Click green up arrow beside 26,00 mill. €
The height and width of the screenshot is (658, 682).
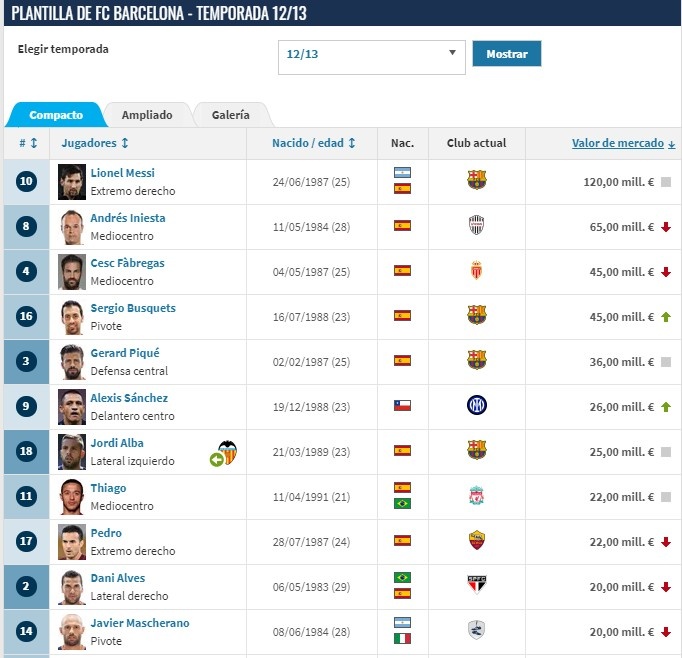tap(666, 407)
